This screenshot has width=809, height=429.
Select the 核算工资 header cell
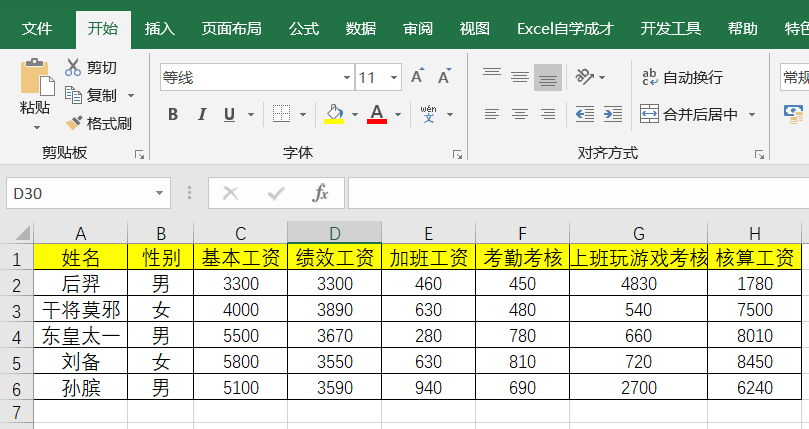point(754,257)
